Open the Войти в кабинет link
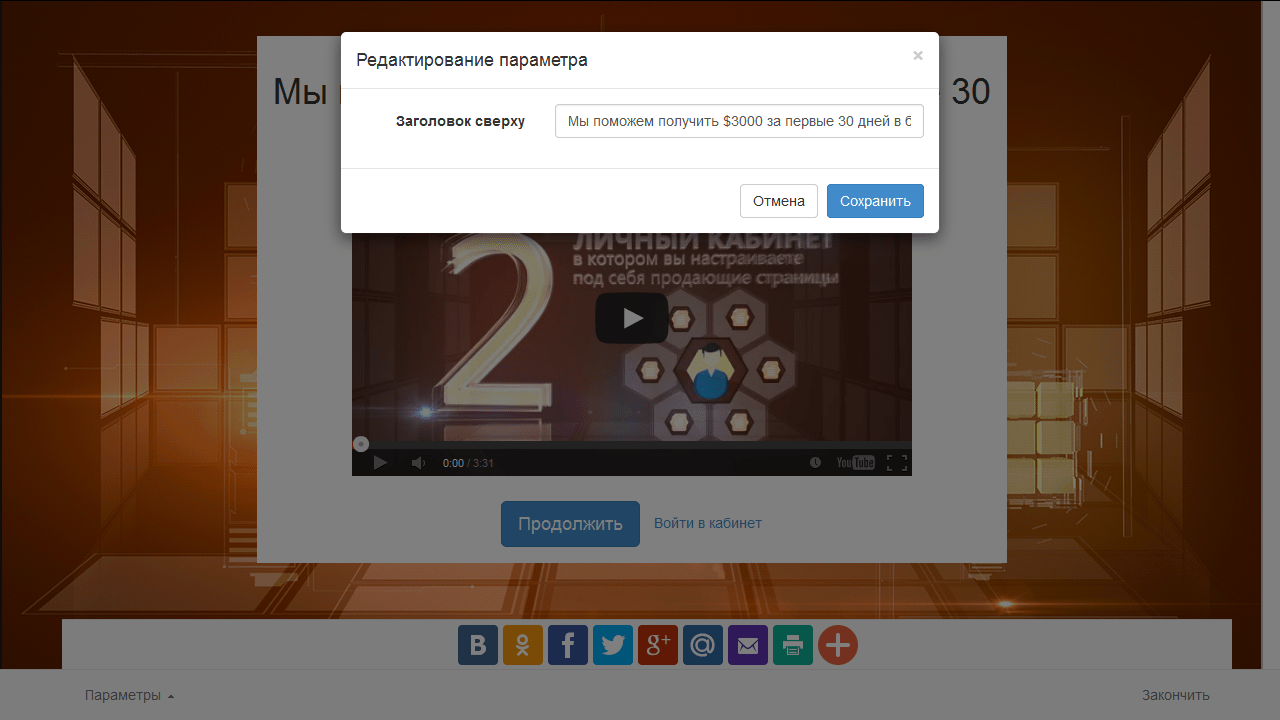 (708, 523)
